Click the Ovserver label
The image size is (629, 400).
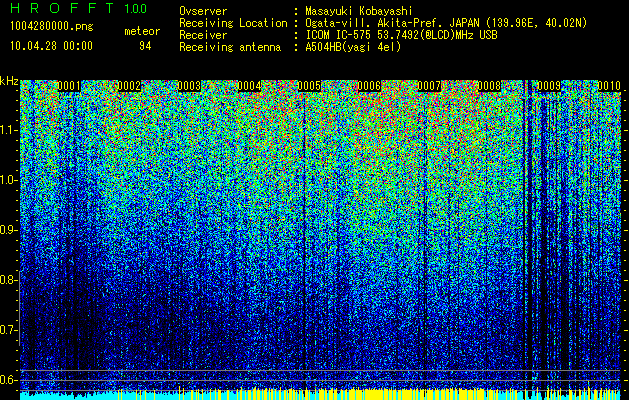[x=203, y=11]
